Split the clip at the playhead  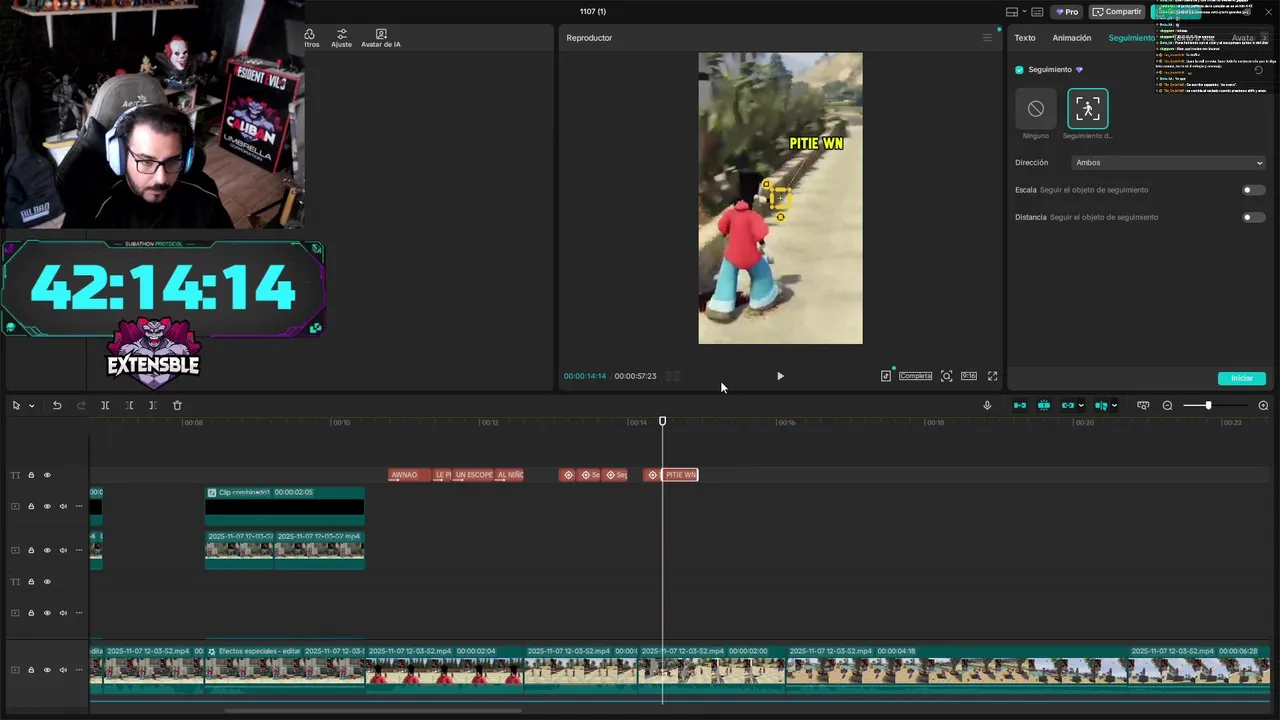105,405
